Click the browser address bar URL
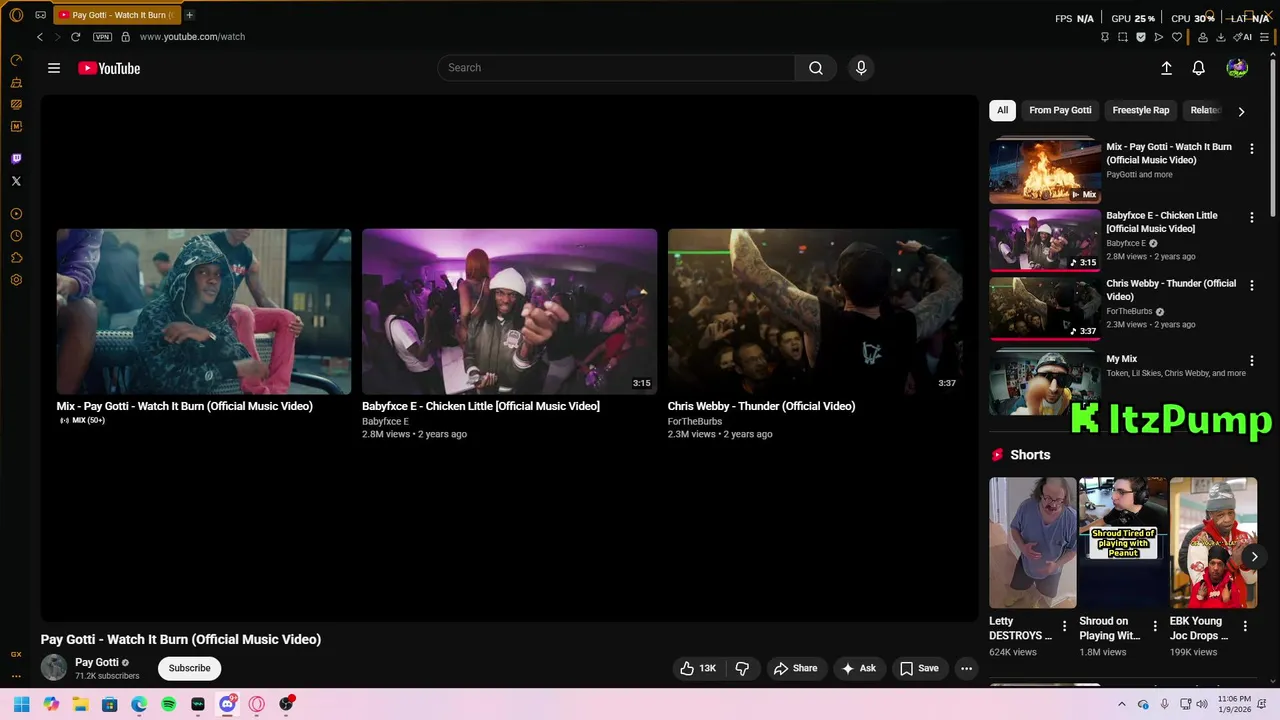 (192, 37)
